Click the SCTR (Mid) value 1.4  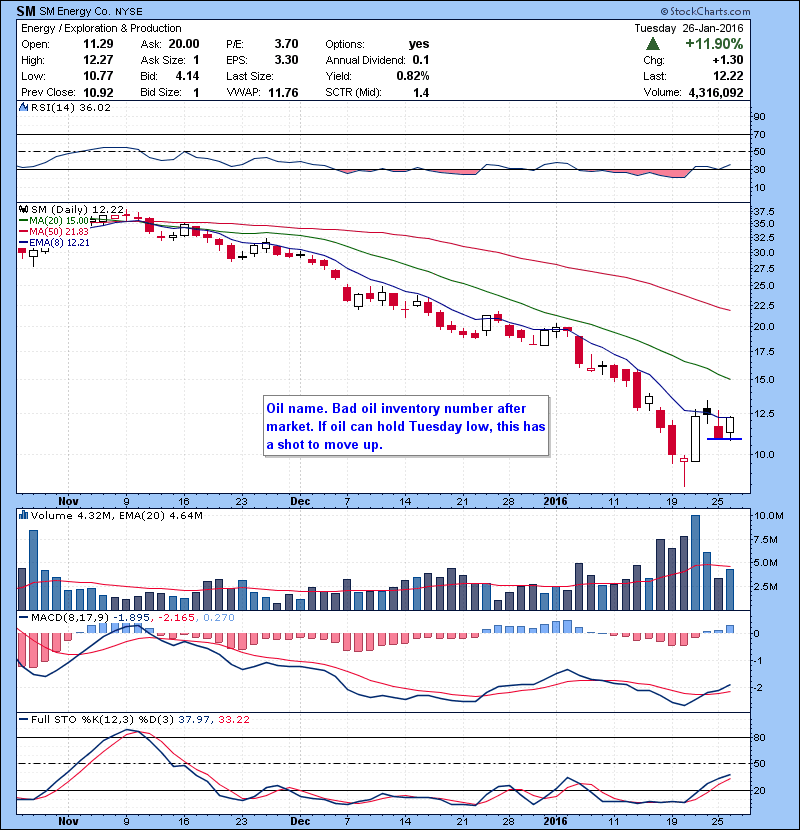click(x=421, y=93)
